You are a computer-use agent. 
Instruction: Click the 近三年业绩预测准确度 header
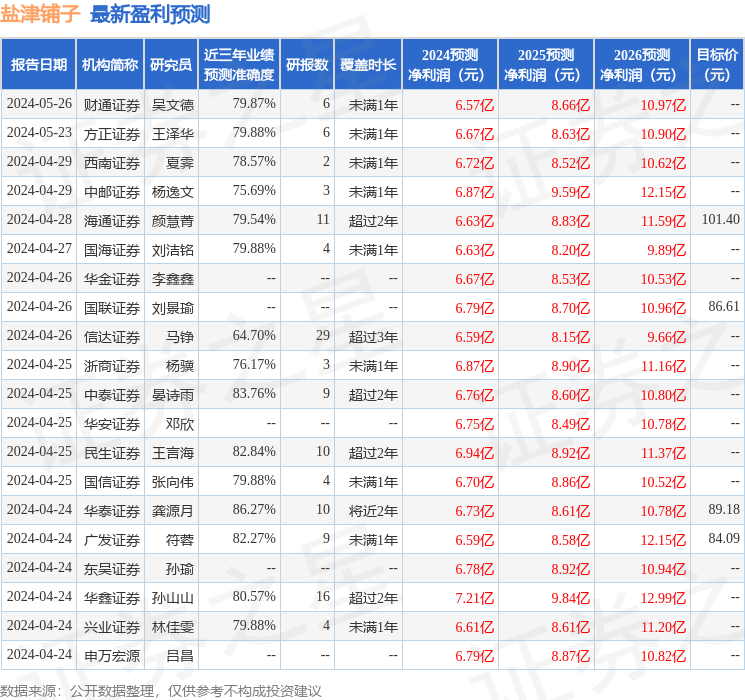click(239, 64)
